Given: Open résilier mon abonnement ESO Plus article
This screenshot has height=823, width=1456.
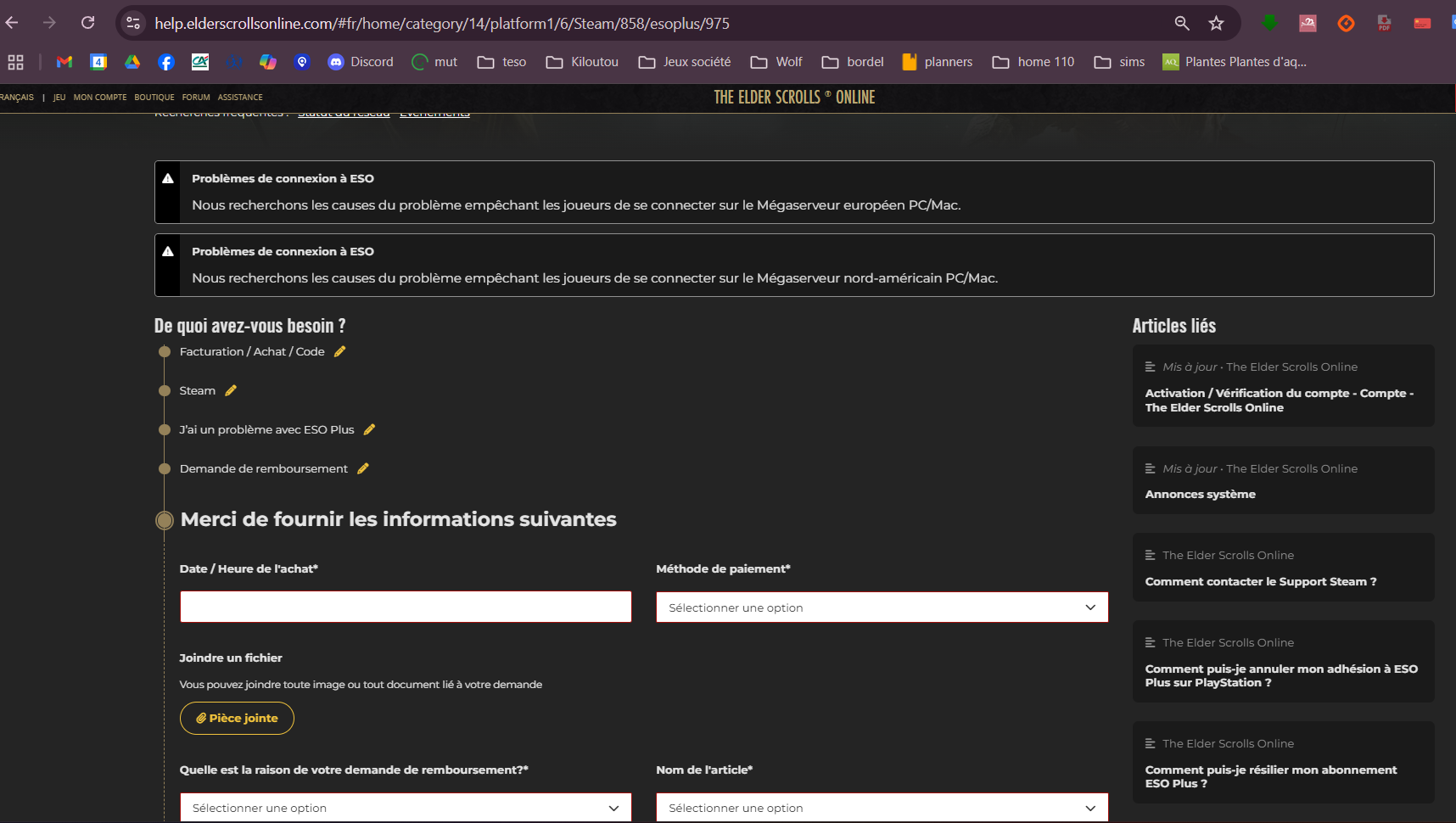Looking at the screenshot, I should point(1283,763).
